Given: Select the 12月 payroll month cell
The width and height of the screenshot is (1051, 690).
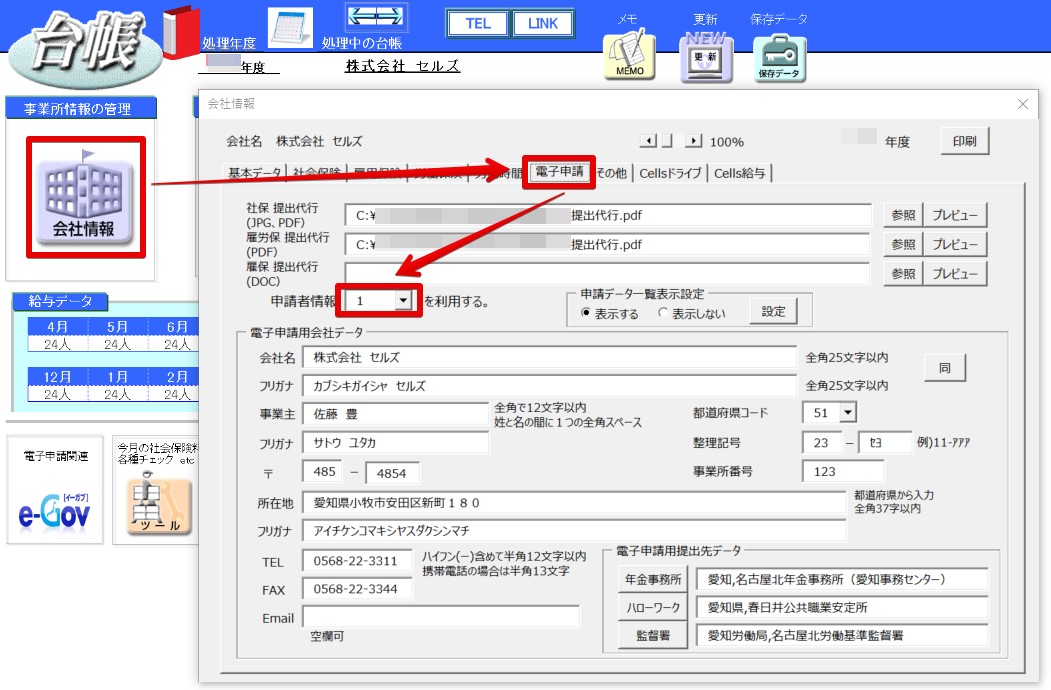Looking at the screenshot, I should click(x=58, y=377).
